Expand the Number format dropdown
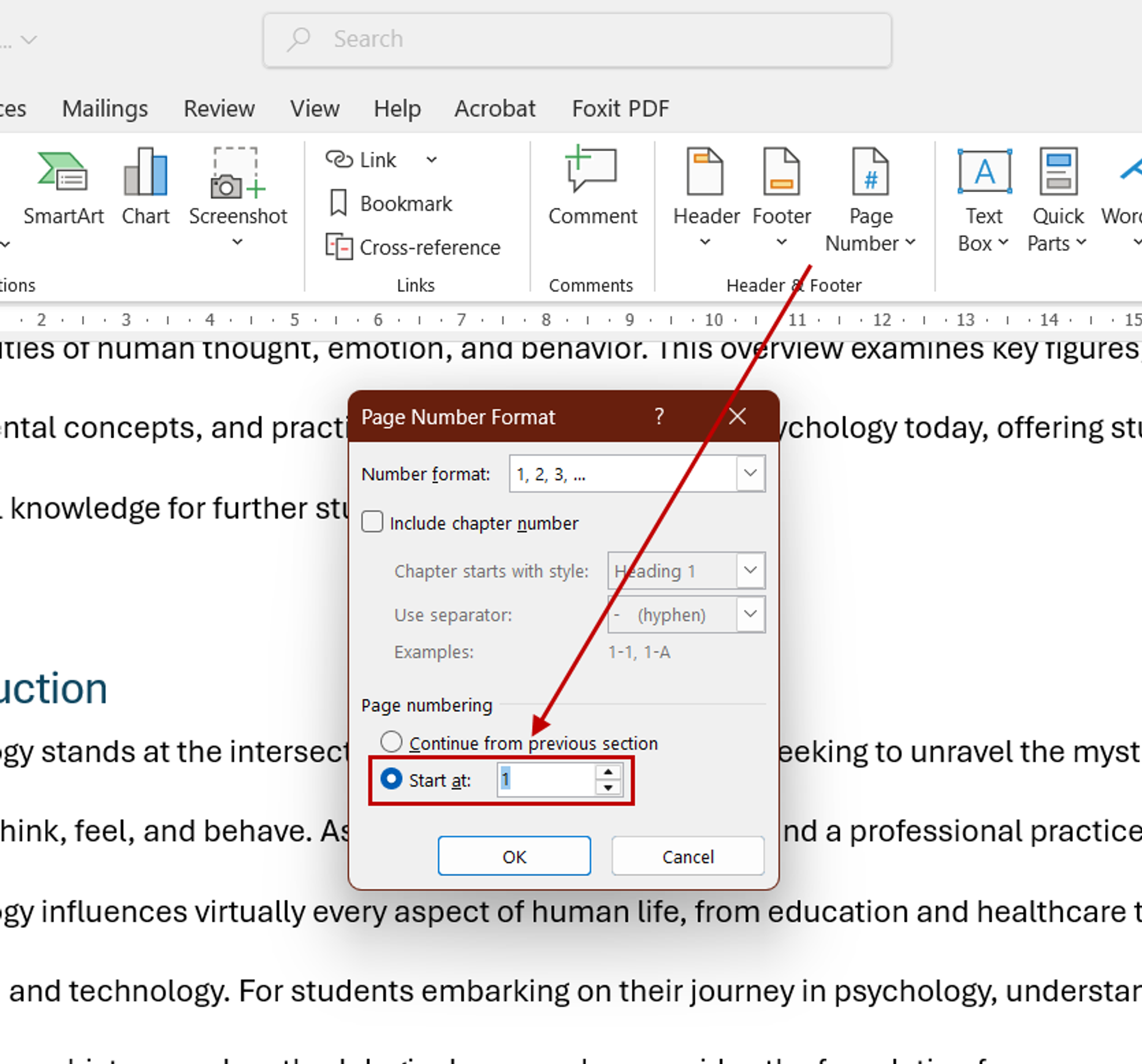Image resolution: width=1142 pixels, height=1064 pixels. click(x=750, y=473)
